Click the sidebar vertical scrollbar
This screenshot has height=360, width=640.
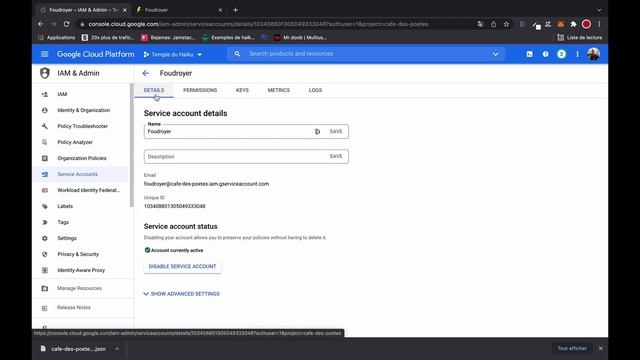(131, 145)
